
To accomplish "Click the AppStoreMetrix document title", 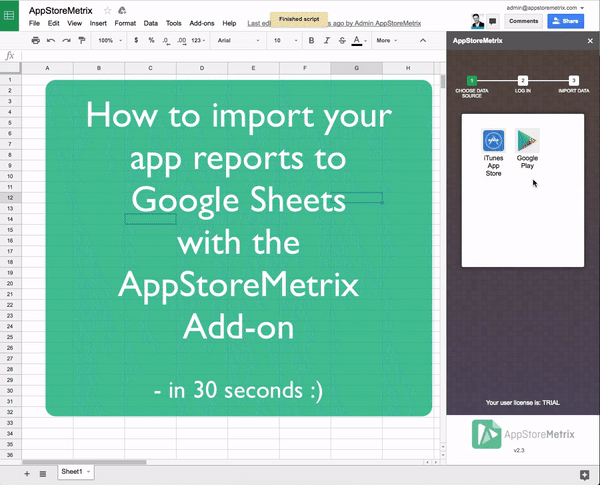I will [60, 11].
